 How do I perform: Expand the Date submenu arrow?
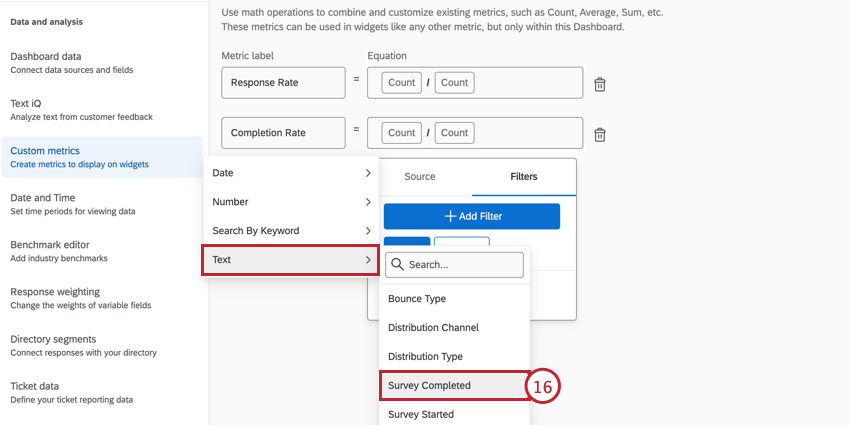pos(368,173)
